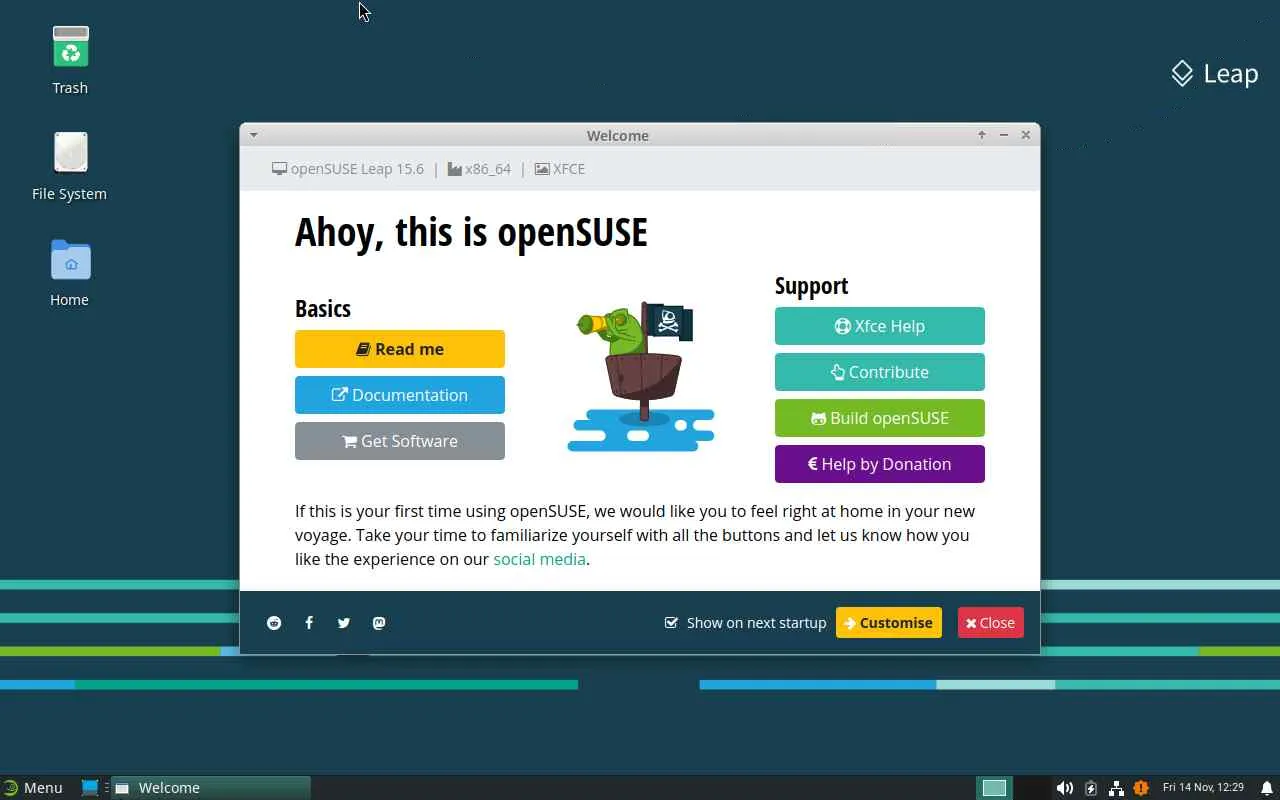This screenshot has height=800, width=1280.
Task: Open the File System desktop icon
Action: pos(70,153)
